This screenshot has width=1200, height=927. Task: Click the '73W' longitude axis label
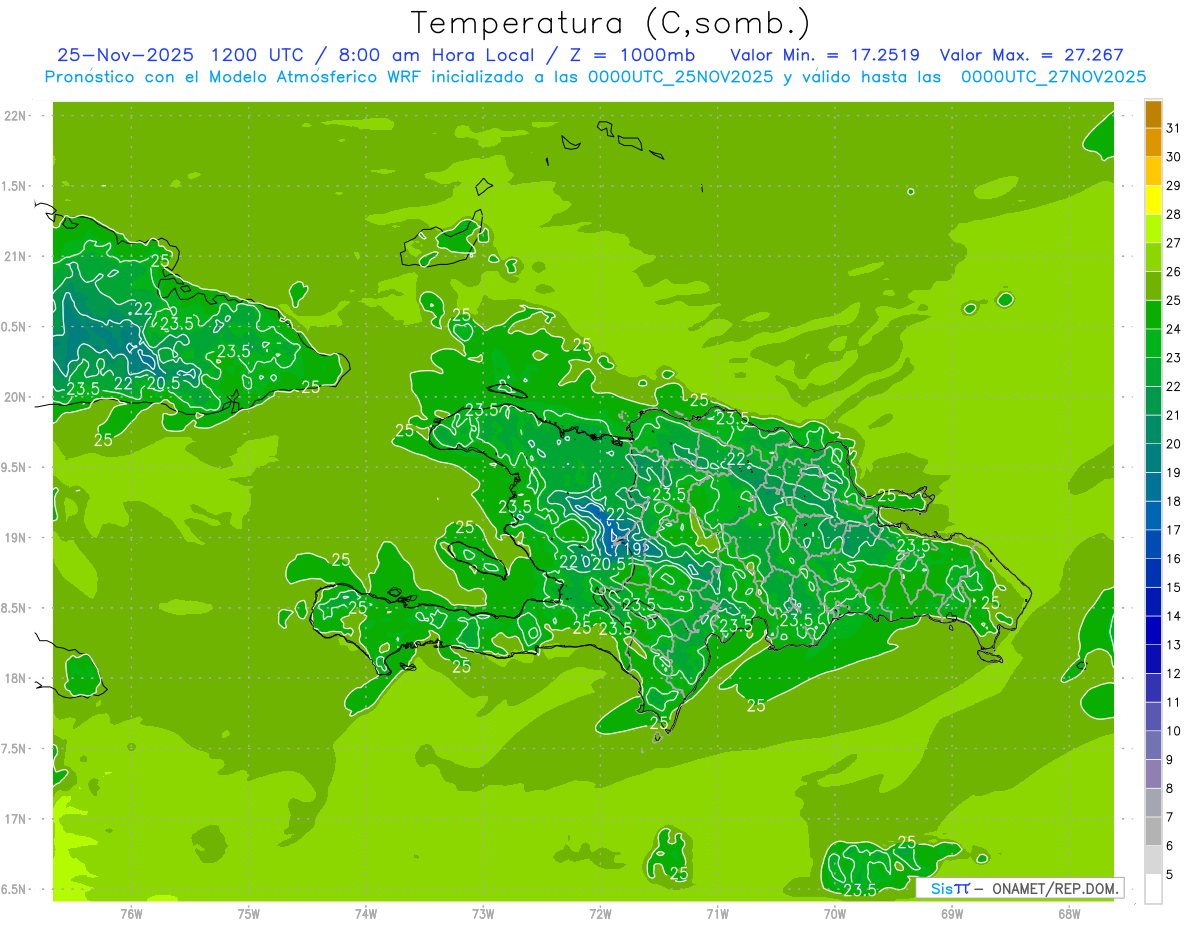point(483,913)
